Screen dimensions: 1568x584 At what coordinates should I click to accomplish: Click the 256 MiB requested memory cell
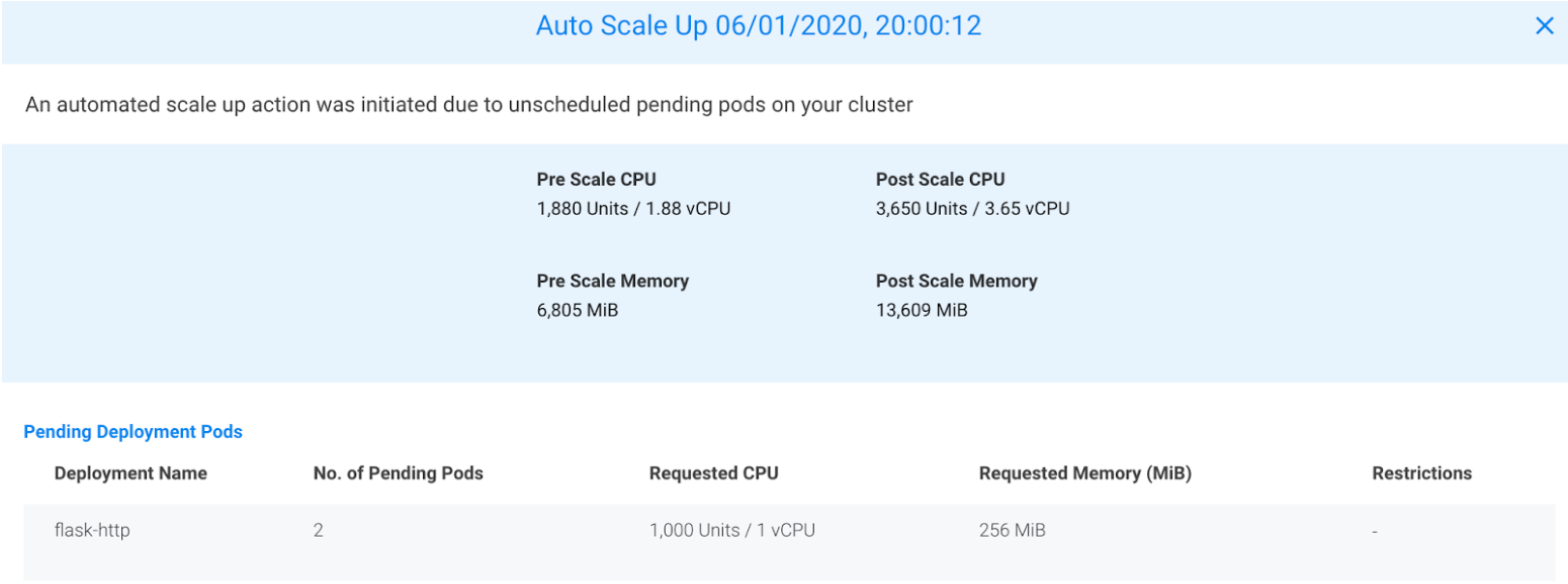pyautogui.click(x=1011, y=531)
